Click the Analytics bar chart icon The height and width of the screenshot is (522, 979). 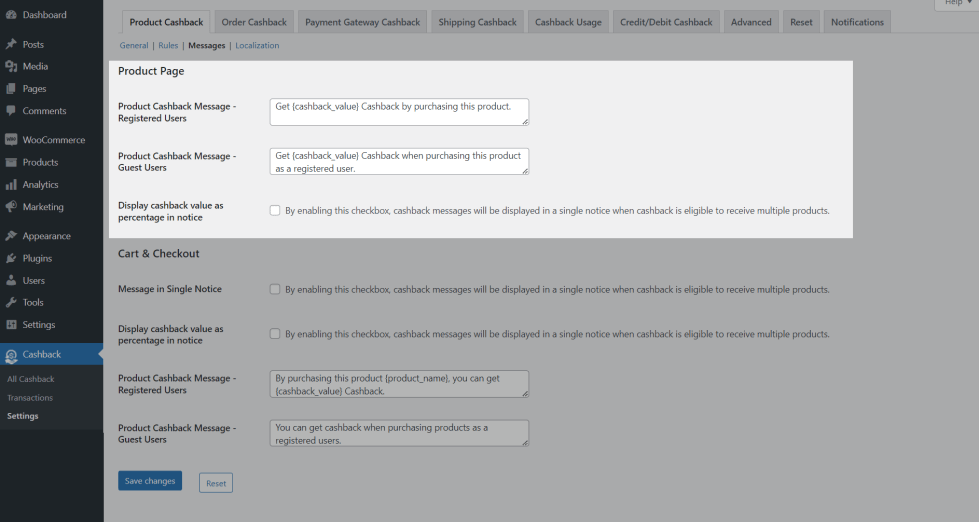11,185
